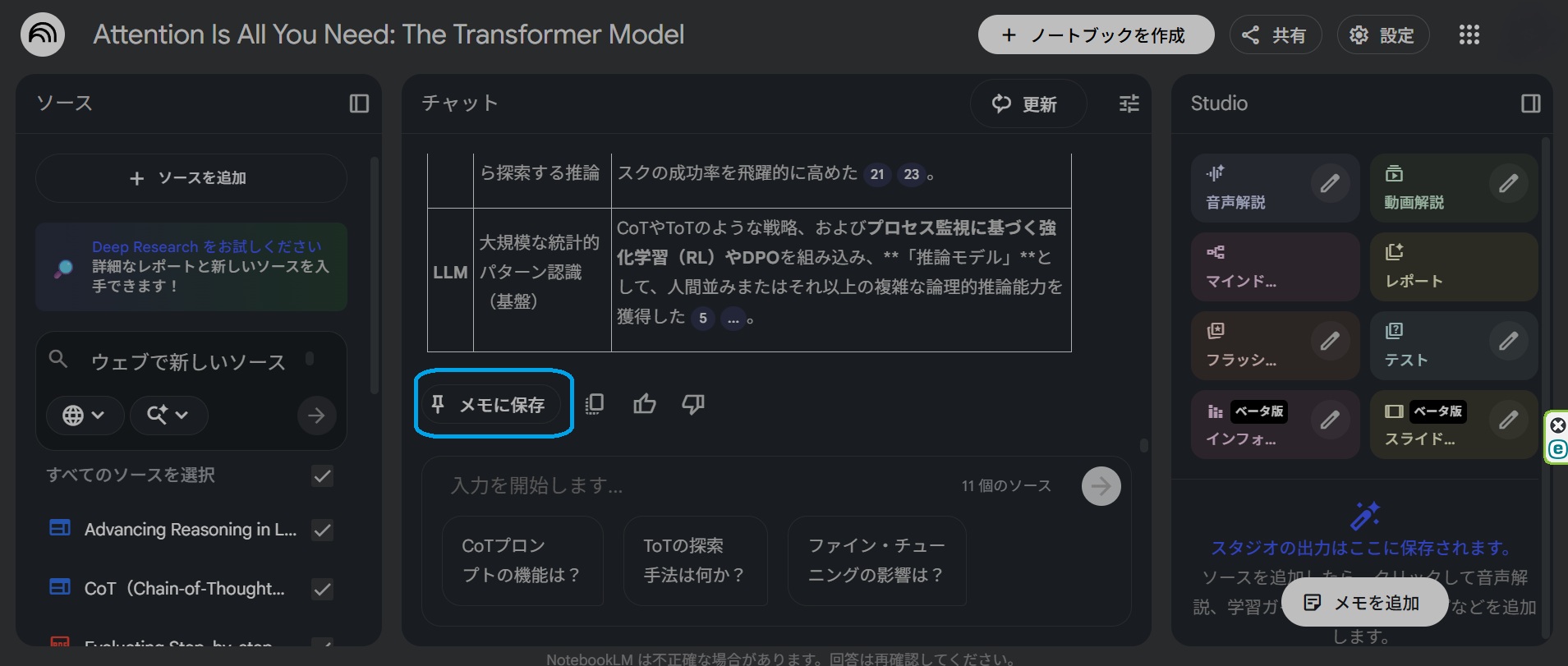Uncheck the Advancing Reasoning in L... source
The width and height of the screenshot is (1568, 666).
point(322,530)
